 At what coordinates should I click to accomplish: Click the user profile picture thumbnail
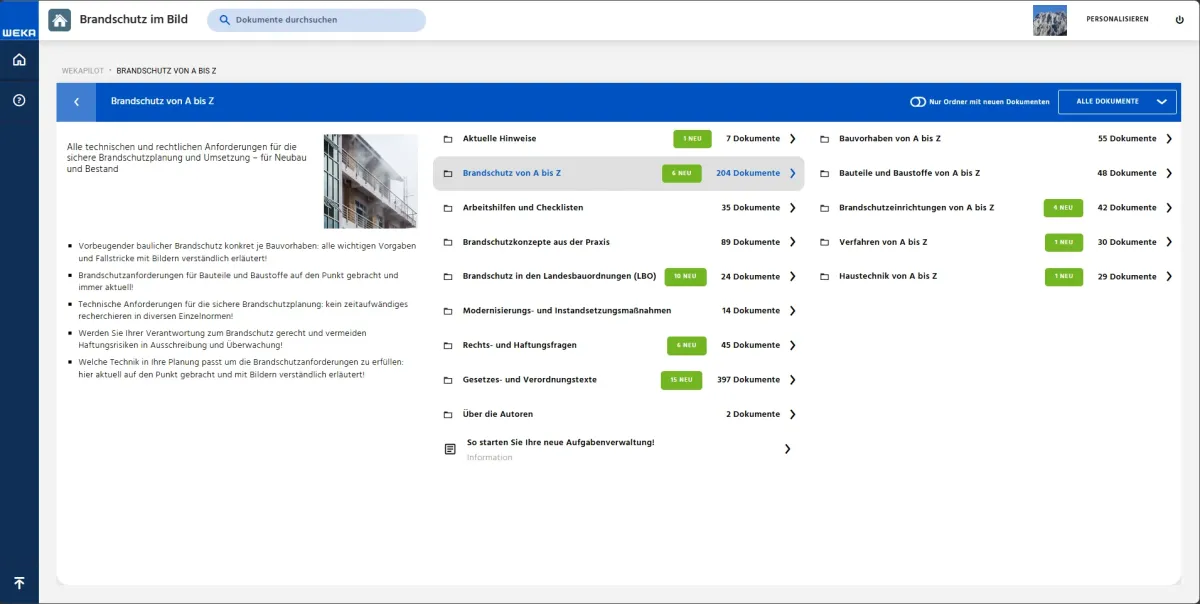pos(1050,20)
